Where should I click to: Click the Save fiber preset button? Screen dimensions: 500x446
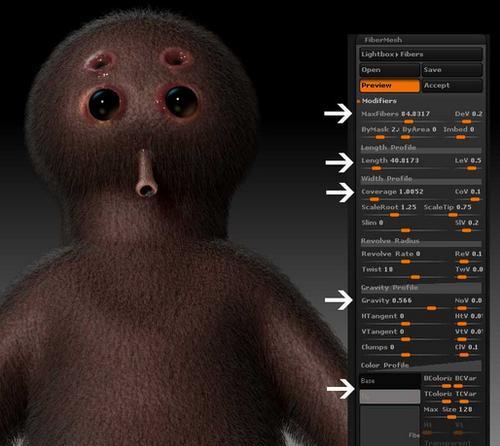(x=452, y=70)
